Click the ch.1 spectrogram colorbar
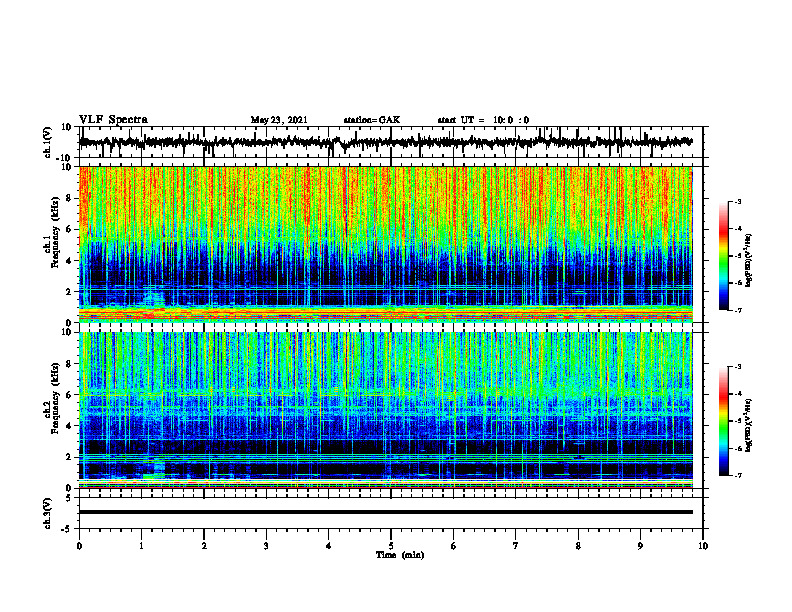 click(x=723, y=256)
